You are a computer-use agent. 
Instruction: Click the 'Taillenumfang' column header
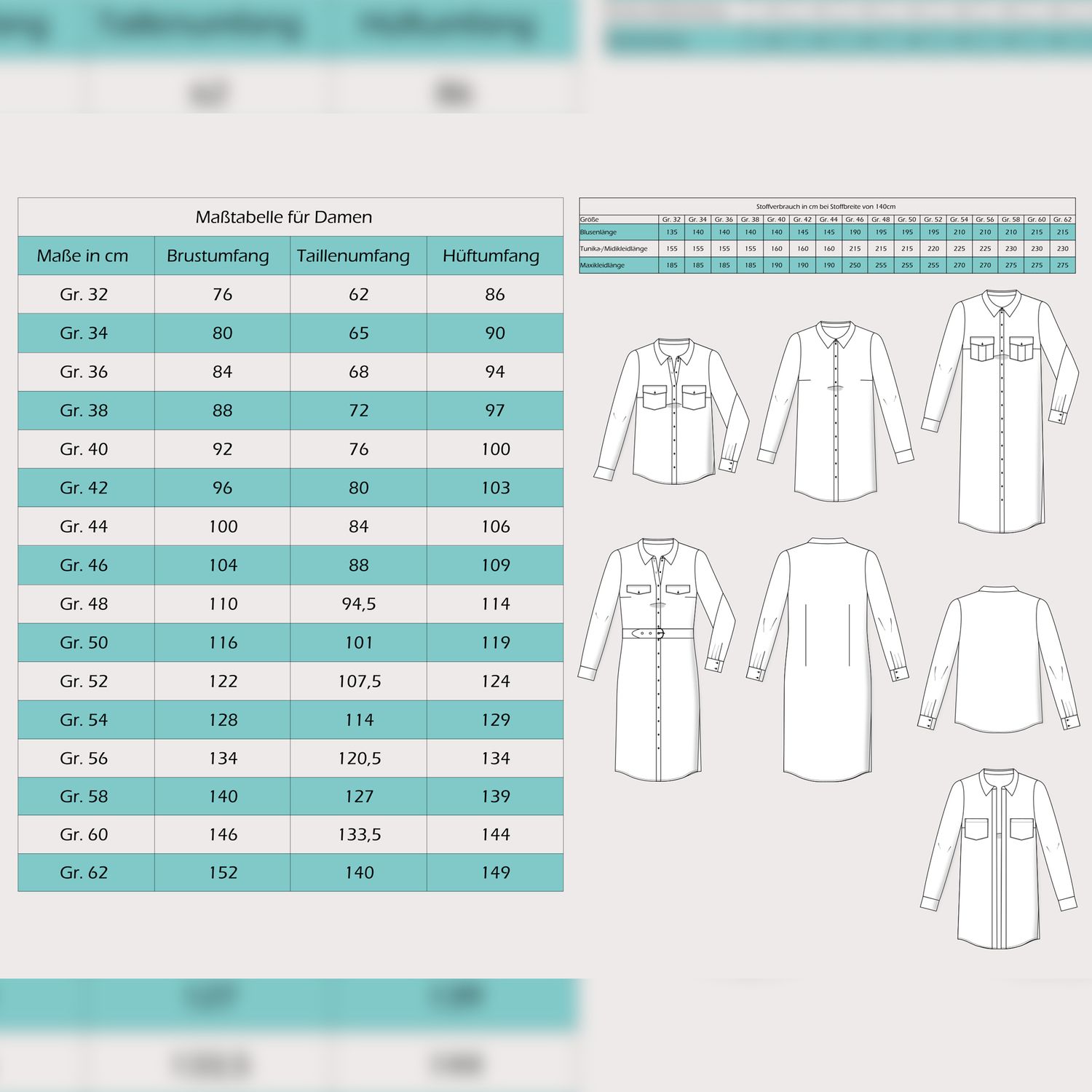[x=353, y=256]
